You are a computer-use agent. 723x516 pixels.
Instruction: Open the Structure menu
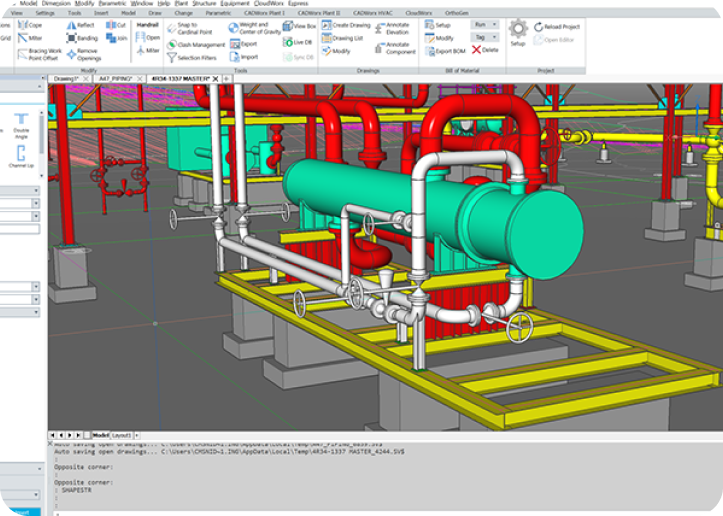tap(204, 4)
